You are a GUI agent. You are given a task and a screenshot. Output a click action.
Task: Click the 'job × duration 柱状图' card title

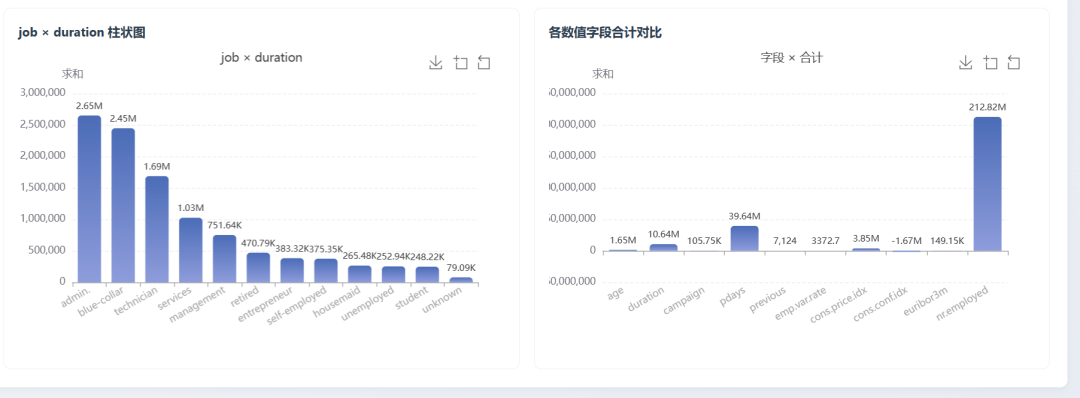click(82, 32)
